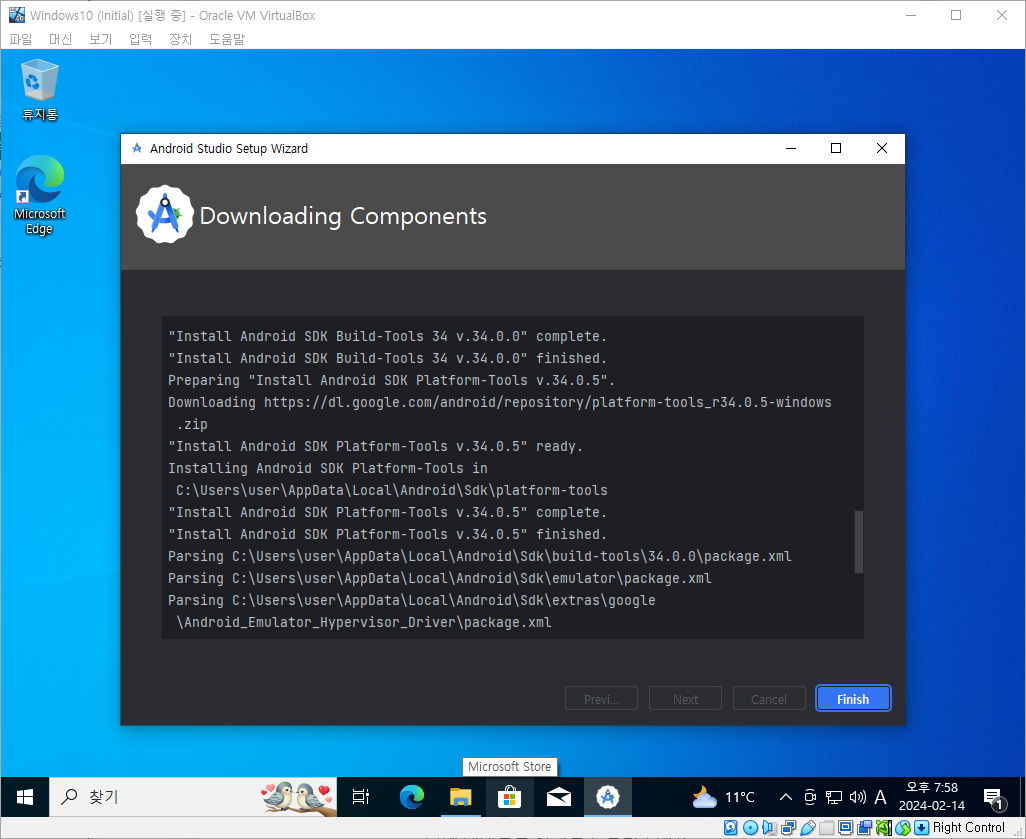Click the green CPU virtualization status icon
The image size is (1026, 839).
pos(884,828)
